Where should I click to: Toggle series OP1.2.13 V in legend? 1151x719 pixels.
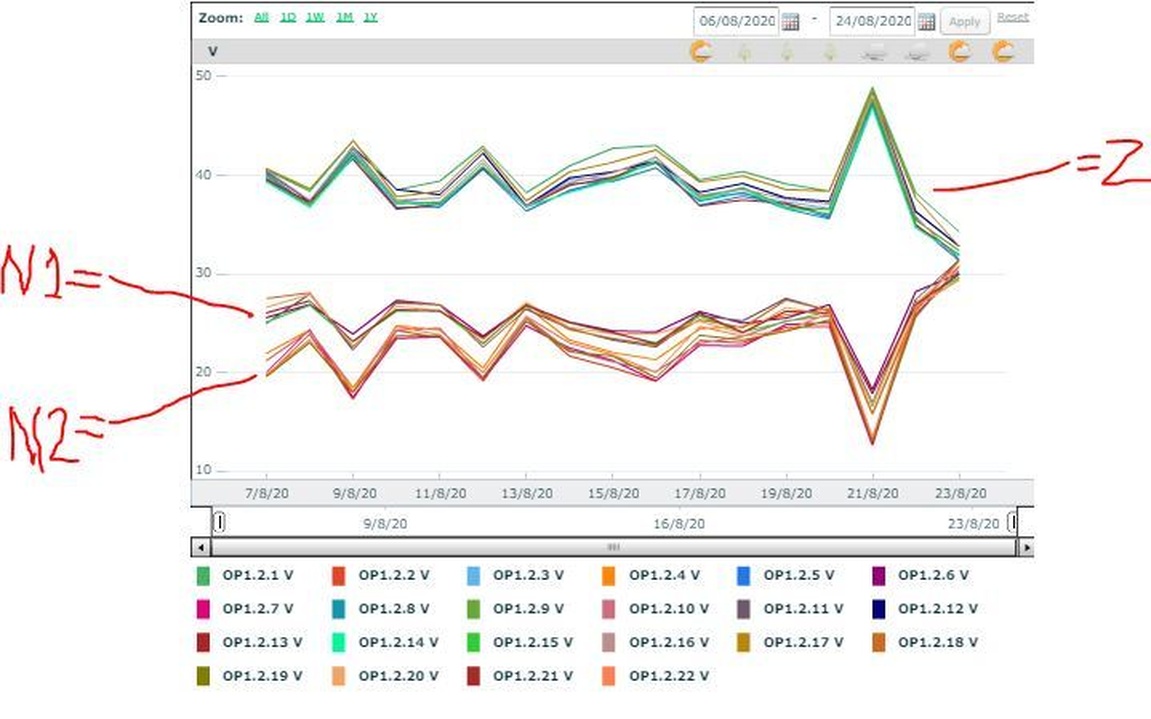(x=250, y=643)
